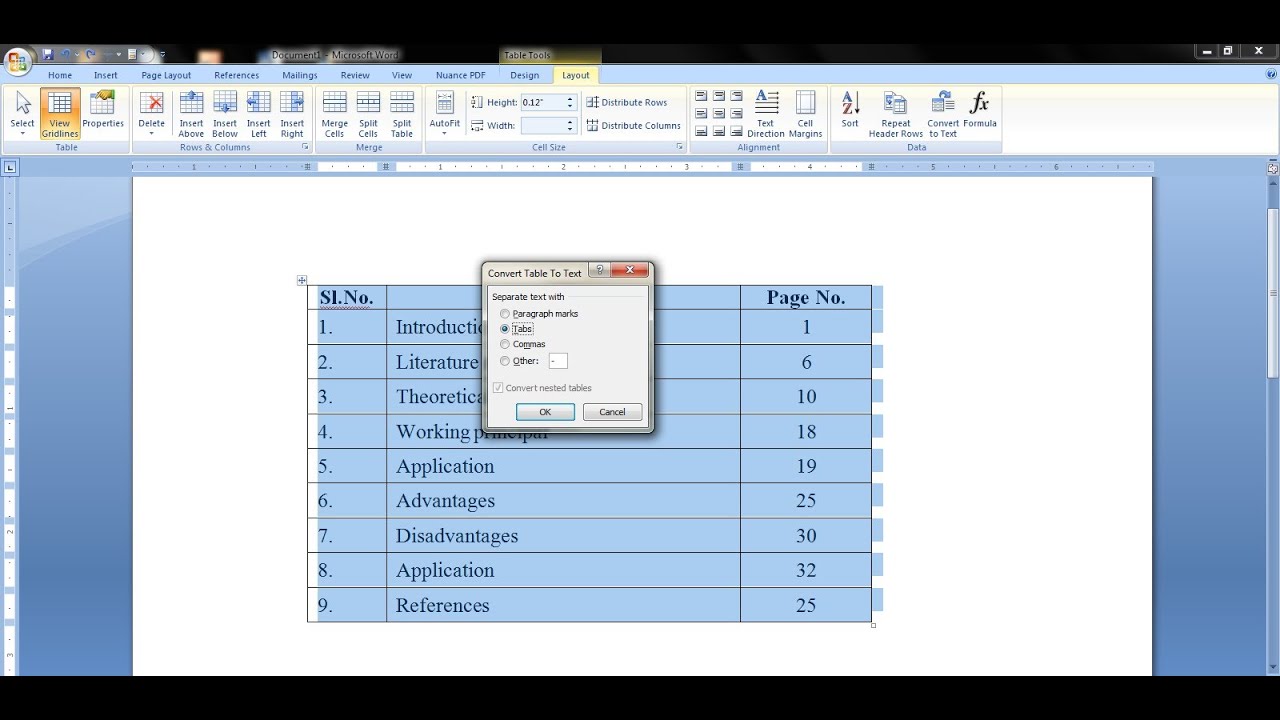Toggle View Gridlines button
Image resolution: width=1280 pixels, height=720 pixels.
pyautogui.click(x=60, y=115)
